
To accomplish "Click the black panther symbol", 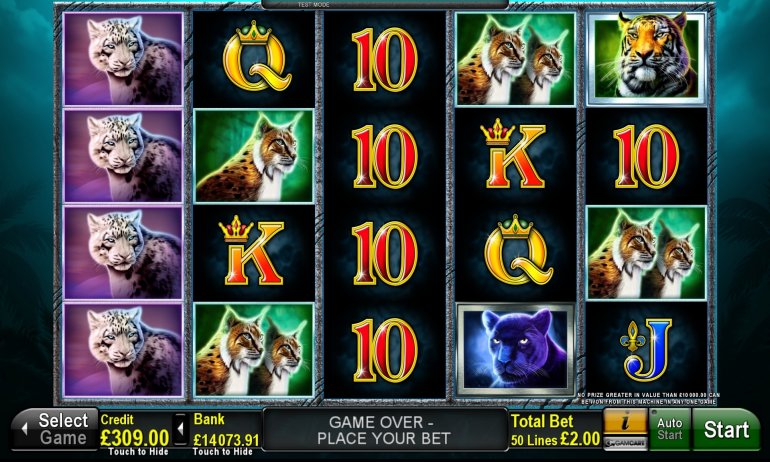I will [516, 349].
